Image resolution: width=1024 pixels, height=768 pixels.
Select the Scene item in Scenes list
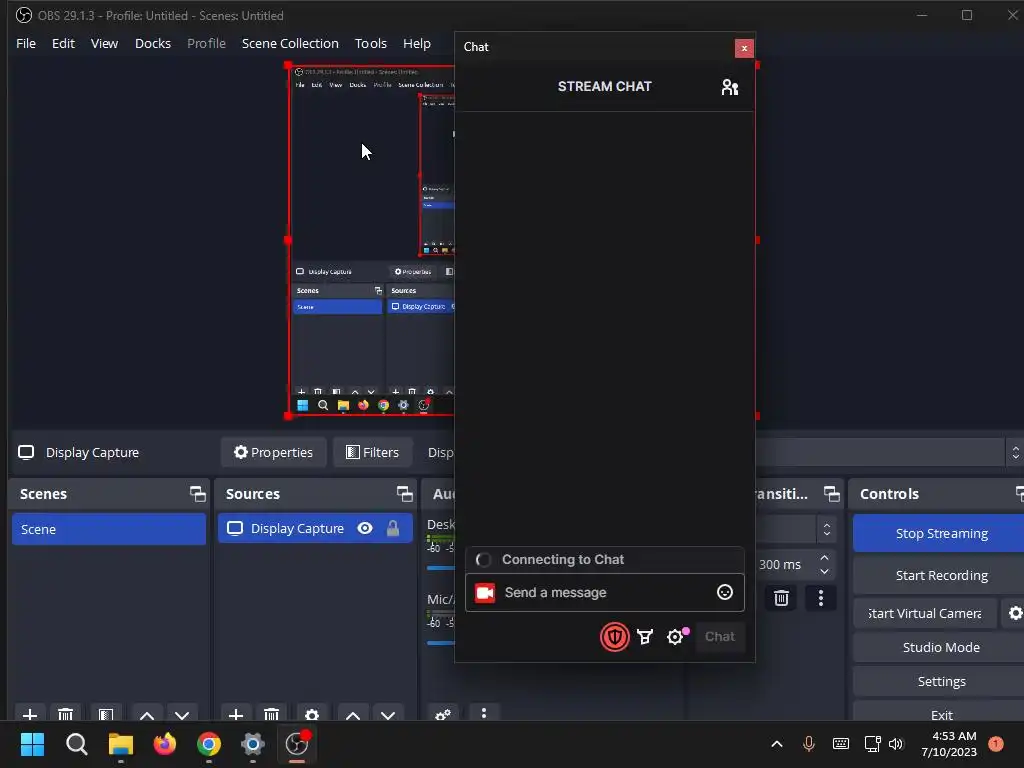tap(108, 529)
